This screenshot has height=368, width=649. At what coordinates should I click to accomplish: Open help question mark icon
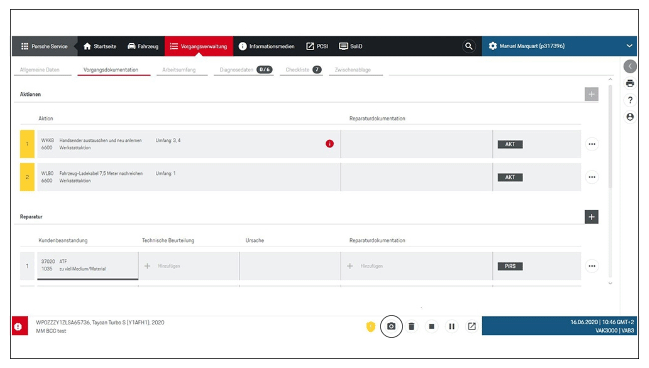pyautogui.click(x=630, y=100)
